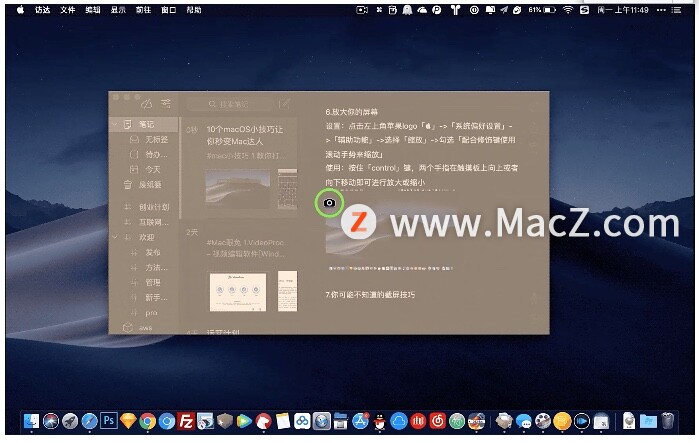Select the 待办 sidebar item
Screen dimensions: 699x443
[x=144, y=155]
